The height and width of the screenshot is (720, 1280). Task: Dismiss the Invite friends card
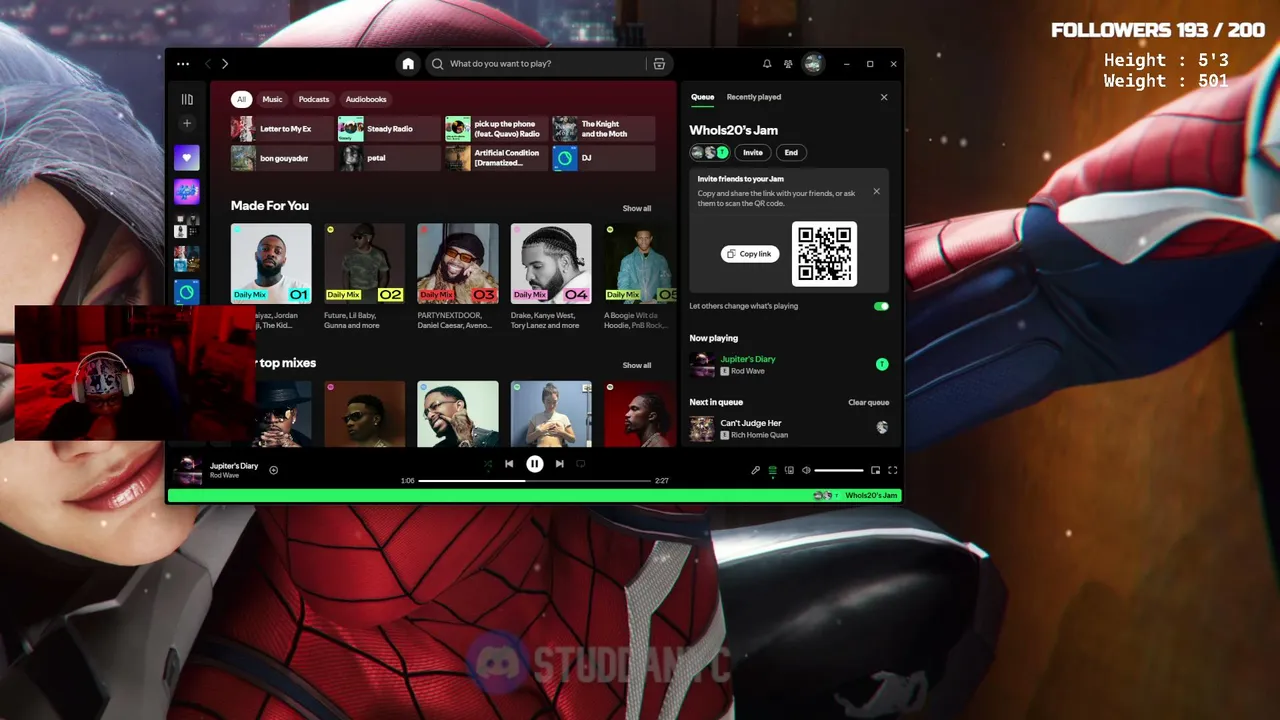pos(877,191)
